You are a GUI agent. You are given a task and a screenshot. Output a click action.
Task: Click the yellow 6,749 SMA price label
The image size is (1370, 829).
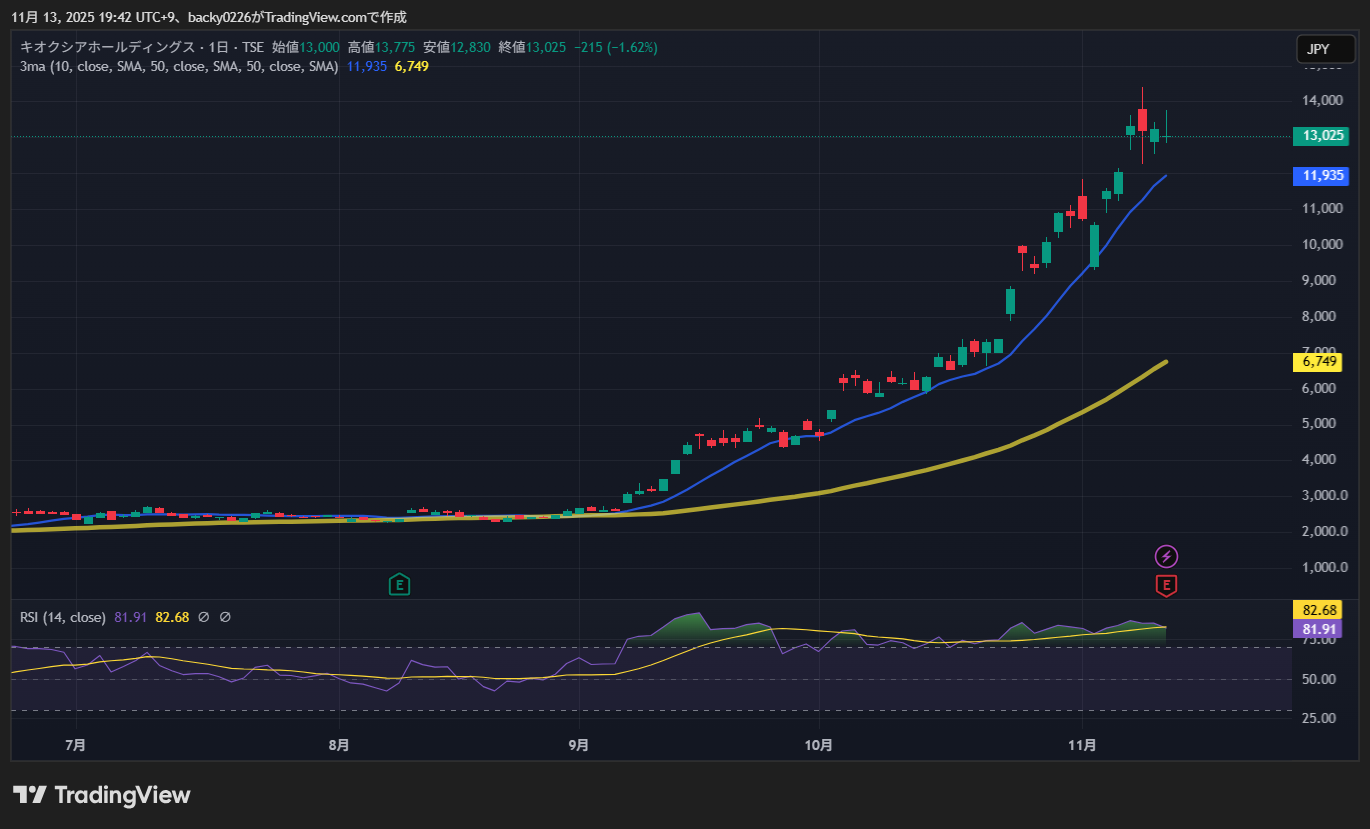pos(1319,361)
